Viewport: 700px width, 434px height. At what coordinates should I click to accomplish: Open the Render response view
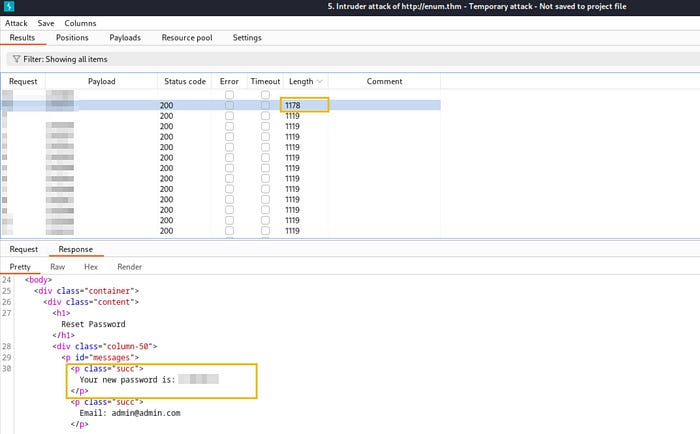click(x=129, y=267)
